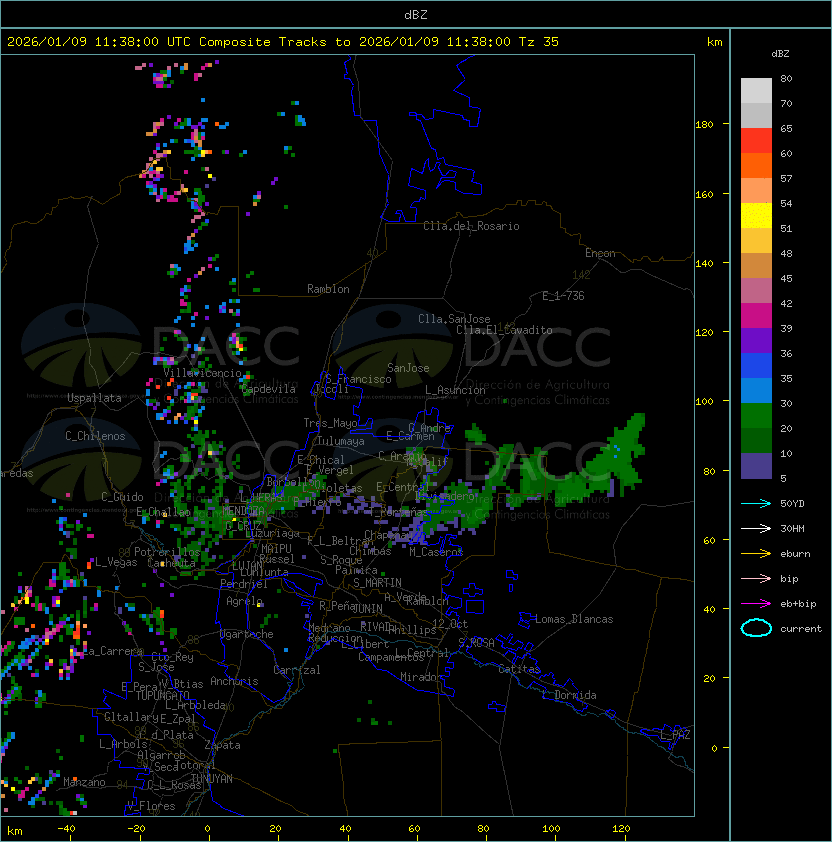Click the 'Manzano' place label
This screenshot has height=842, width=832.
[84, 782]
